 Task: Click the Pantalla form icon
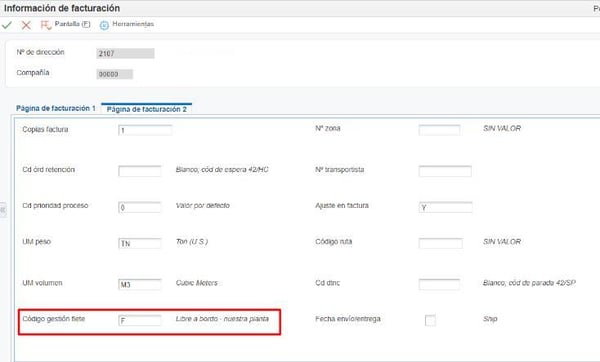click(x=46, y=25)
